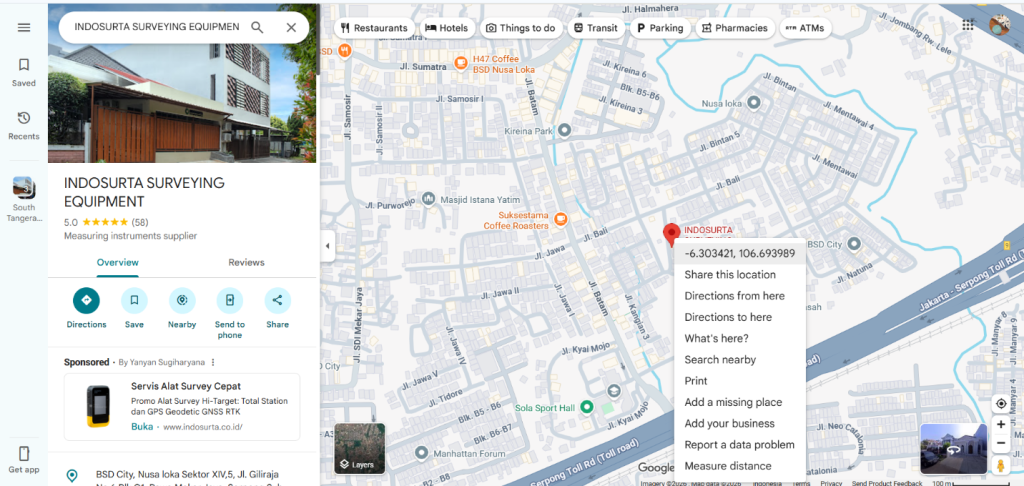The width and height of the screenshot is (1024, 486).
Task: Choose Share this location in context menu
Action: pos(740,275)
